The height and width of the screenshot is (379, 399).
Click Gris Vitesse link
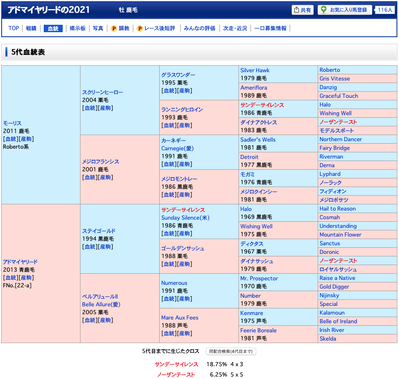(x=335, y=79)
